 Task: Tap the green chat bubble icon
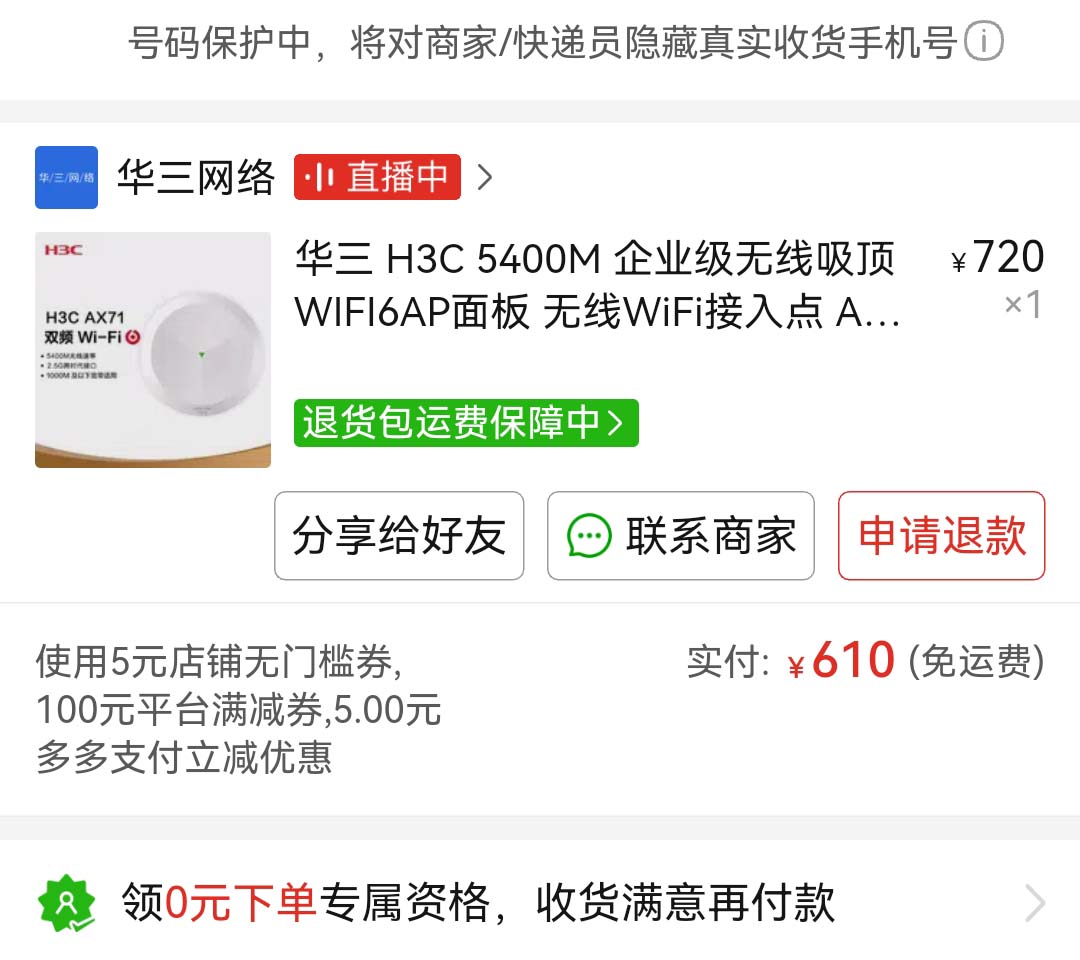coord(589,536)
